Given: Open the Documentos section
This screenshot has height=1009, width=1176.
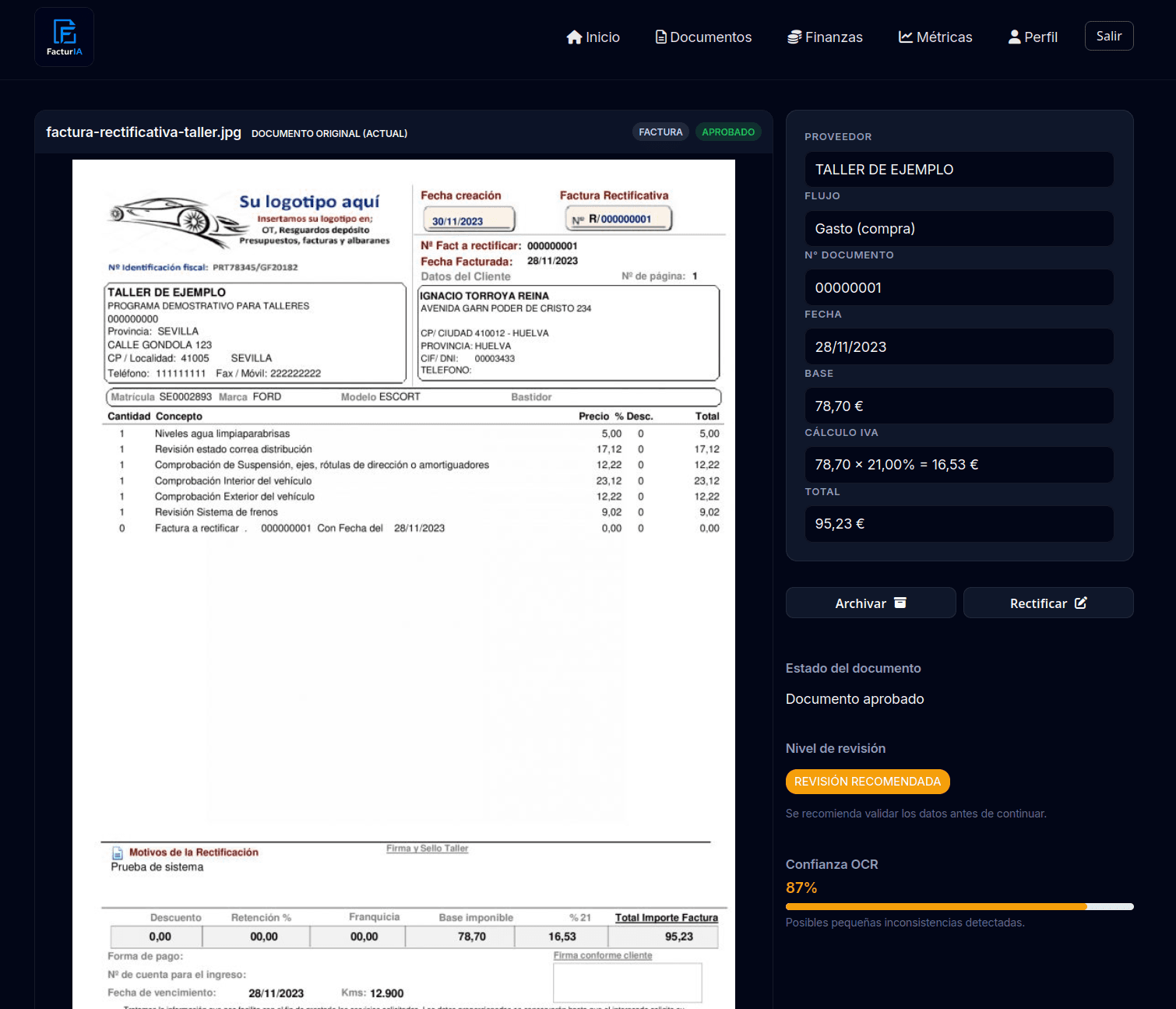Looking at the screenshot, I should pos(703,37).
